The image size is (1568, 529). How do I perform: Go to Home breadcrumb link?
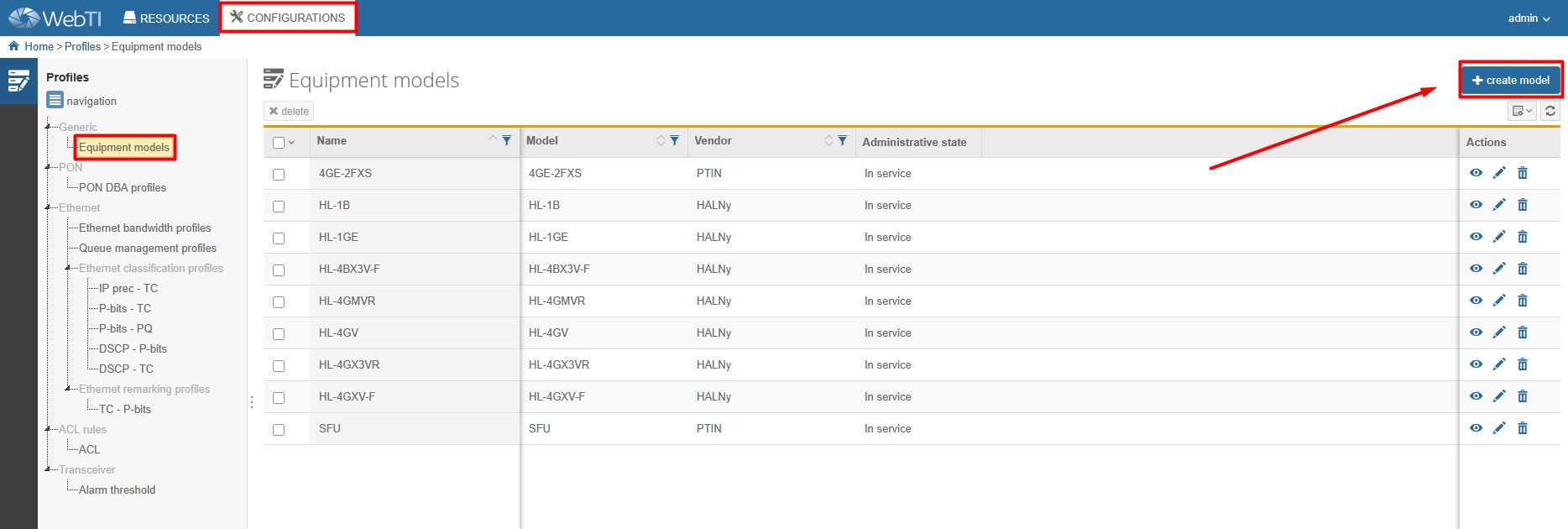[x=39, y=47]
